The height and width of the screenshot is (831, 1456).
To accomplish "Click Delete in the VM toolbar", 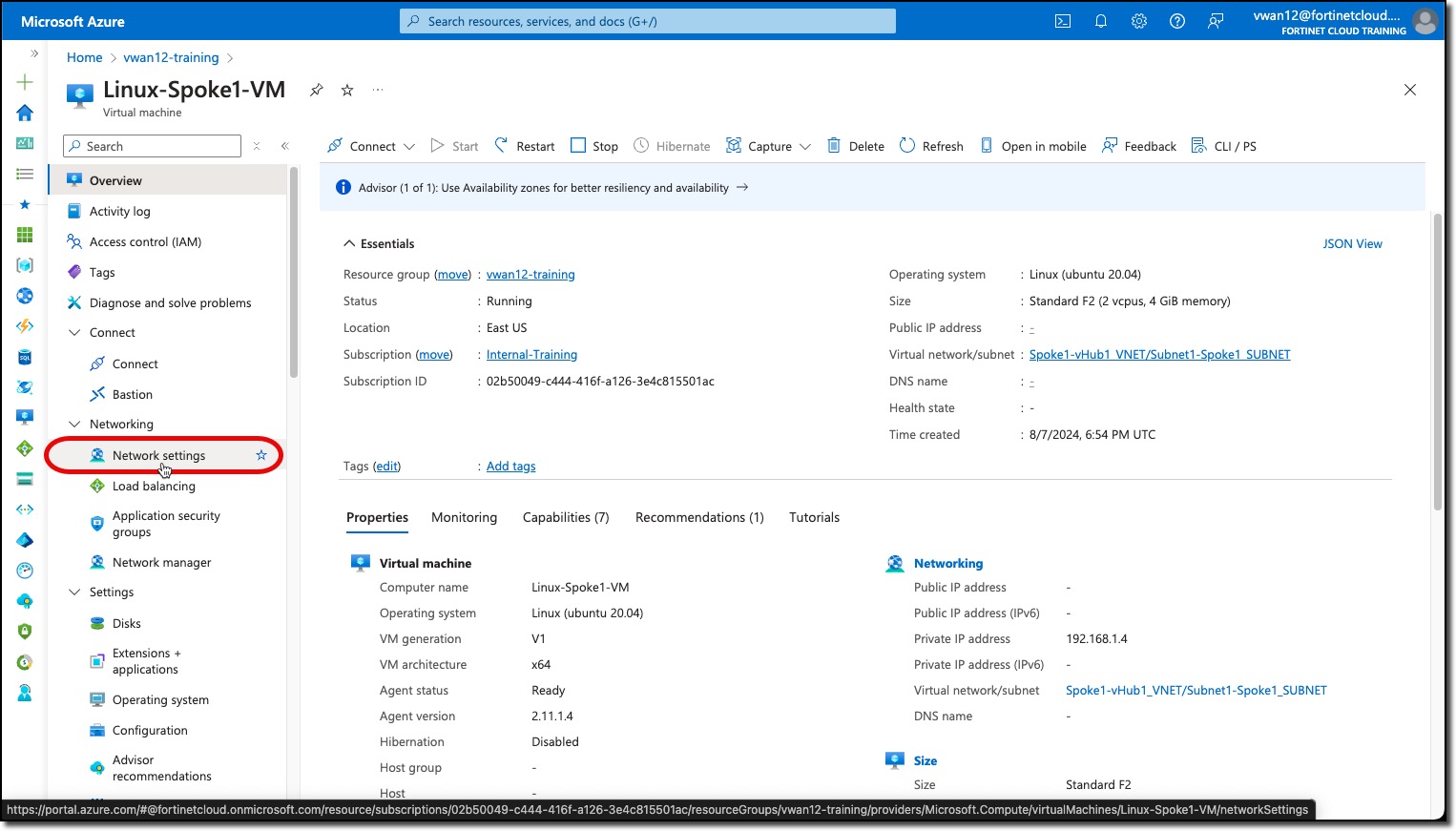I will 856,146.
